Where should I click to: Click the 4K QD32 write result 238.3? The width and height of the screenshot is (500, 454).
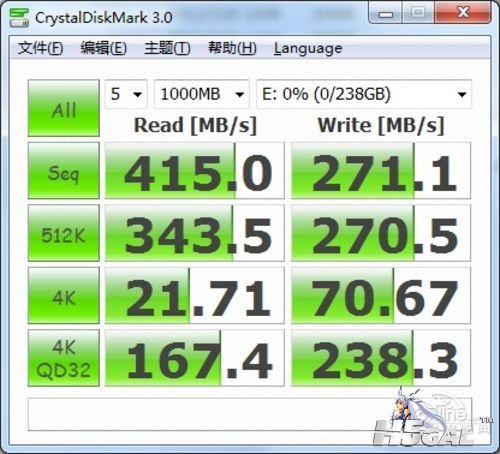point(381,358)
